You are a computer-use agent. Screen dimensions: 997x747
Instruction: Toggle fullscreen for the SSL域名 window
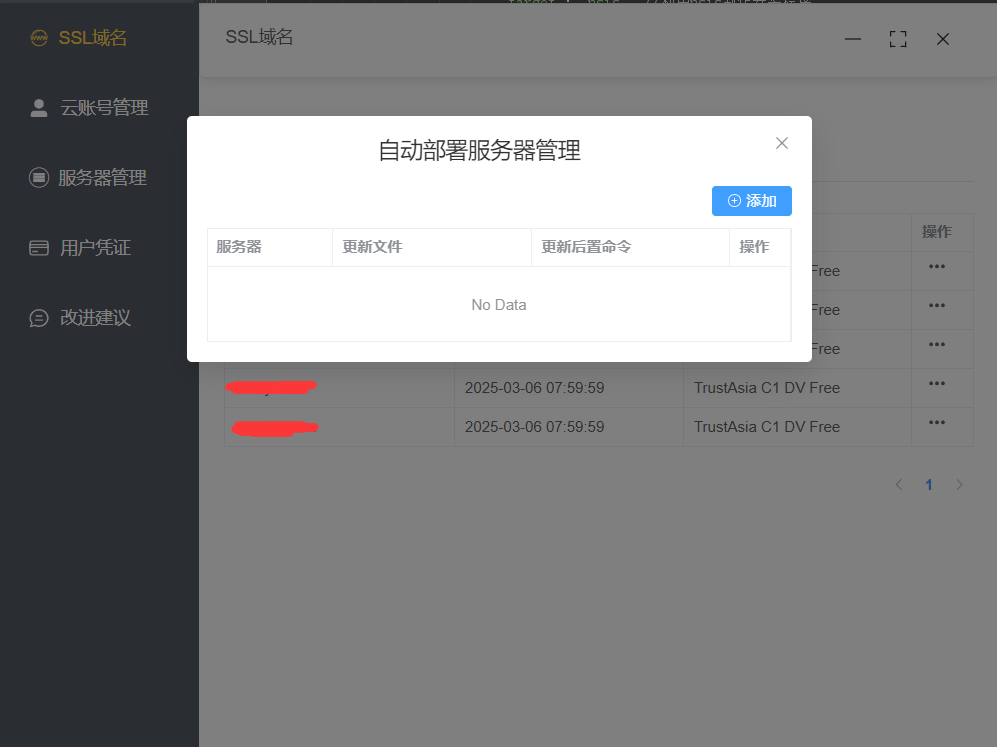[x=898, y=39]
